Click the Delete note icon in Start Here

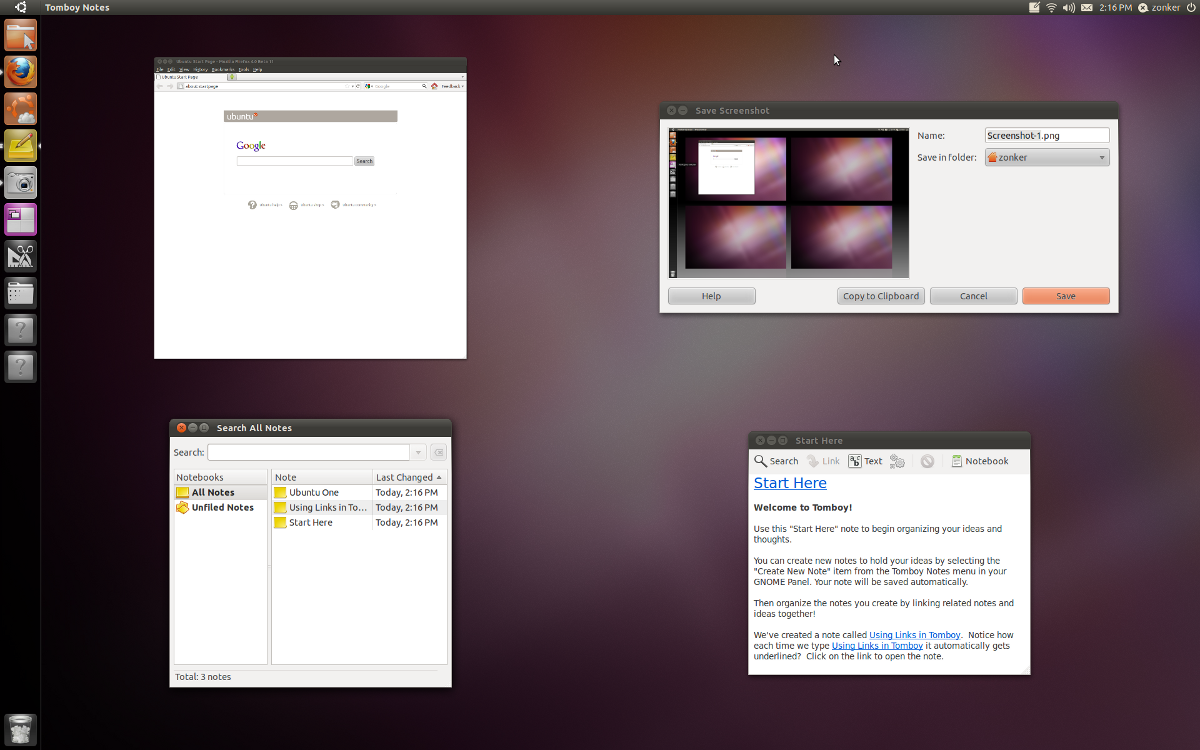point(927,461)
